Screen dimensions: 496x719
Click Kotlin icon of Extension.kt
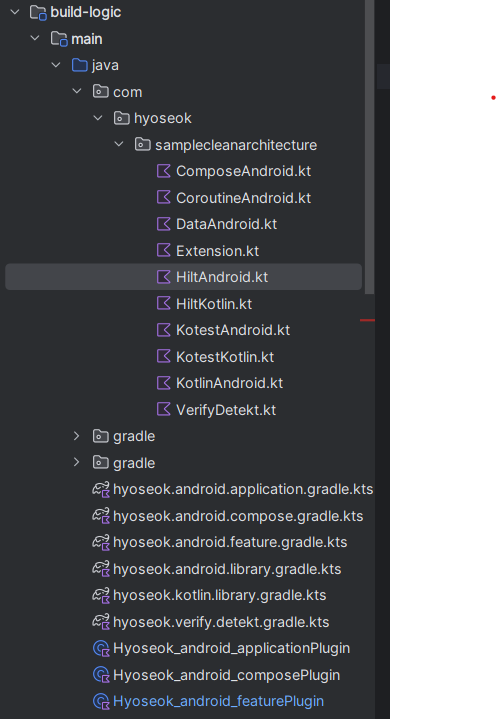coord(164,250)
